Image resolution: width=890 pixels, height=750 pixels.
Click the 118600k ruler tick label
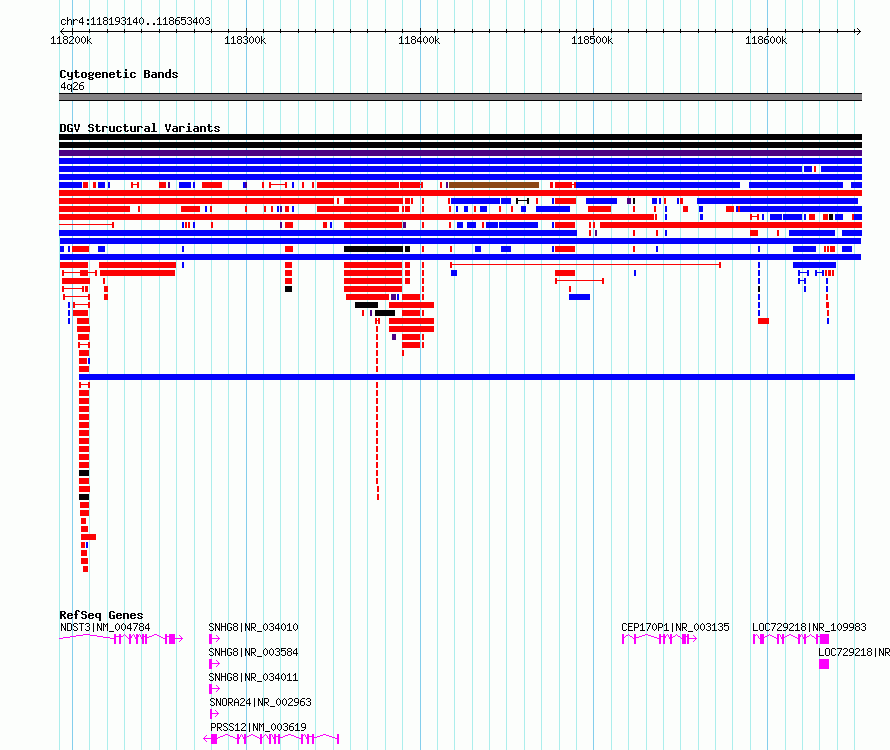pos(766,40)
